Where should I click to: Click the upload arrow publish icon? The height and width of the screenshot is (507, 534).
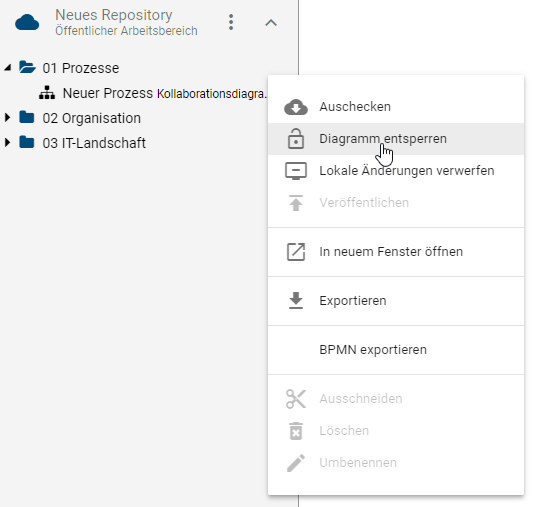(296, 203)
